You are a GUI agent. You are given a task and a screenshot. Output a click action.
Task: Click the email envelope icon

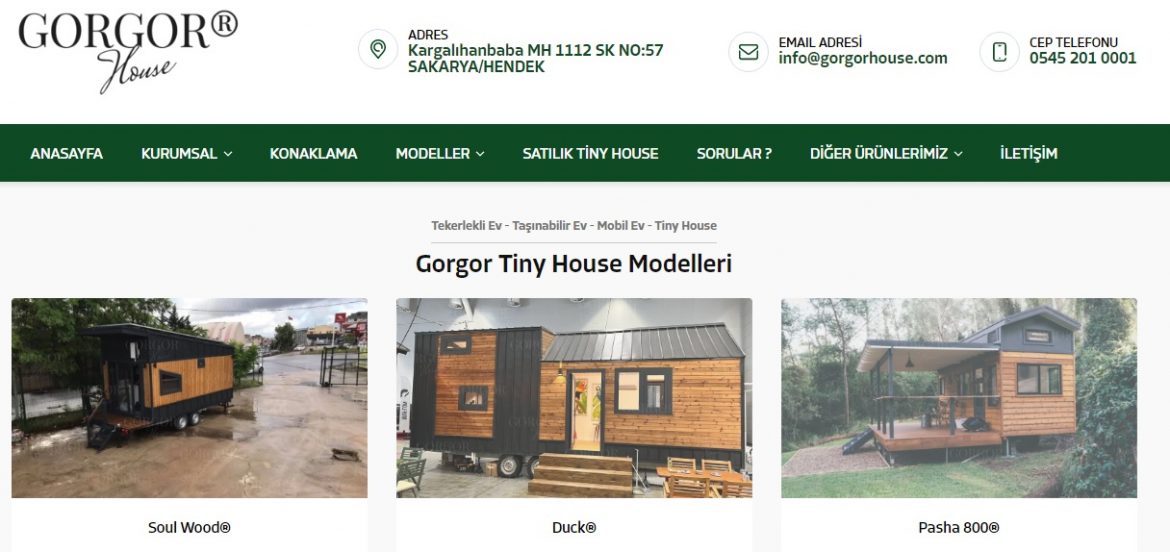click(748, 51)
